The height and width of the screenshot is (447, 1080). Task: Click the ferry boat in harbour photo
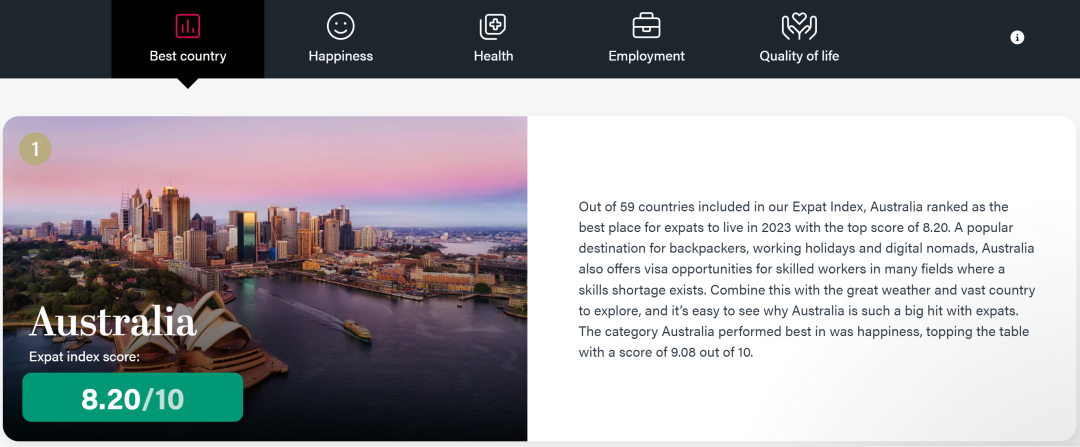[357, 331]
